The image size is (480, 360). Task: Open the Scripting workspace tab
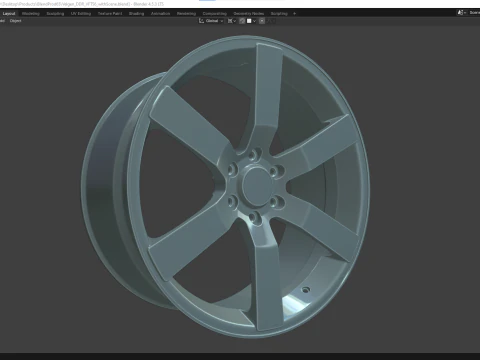click(279, 13)
